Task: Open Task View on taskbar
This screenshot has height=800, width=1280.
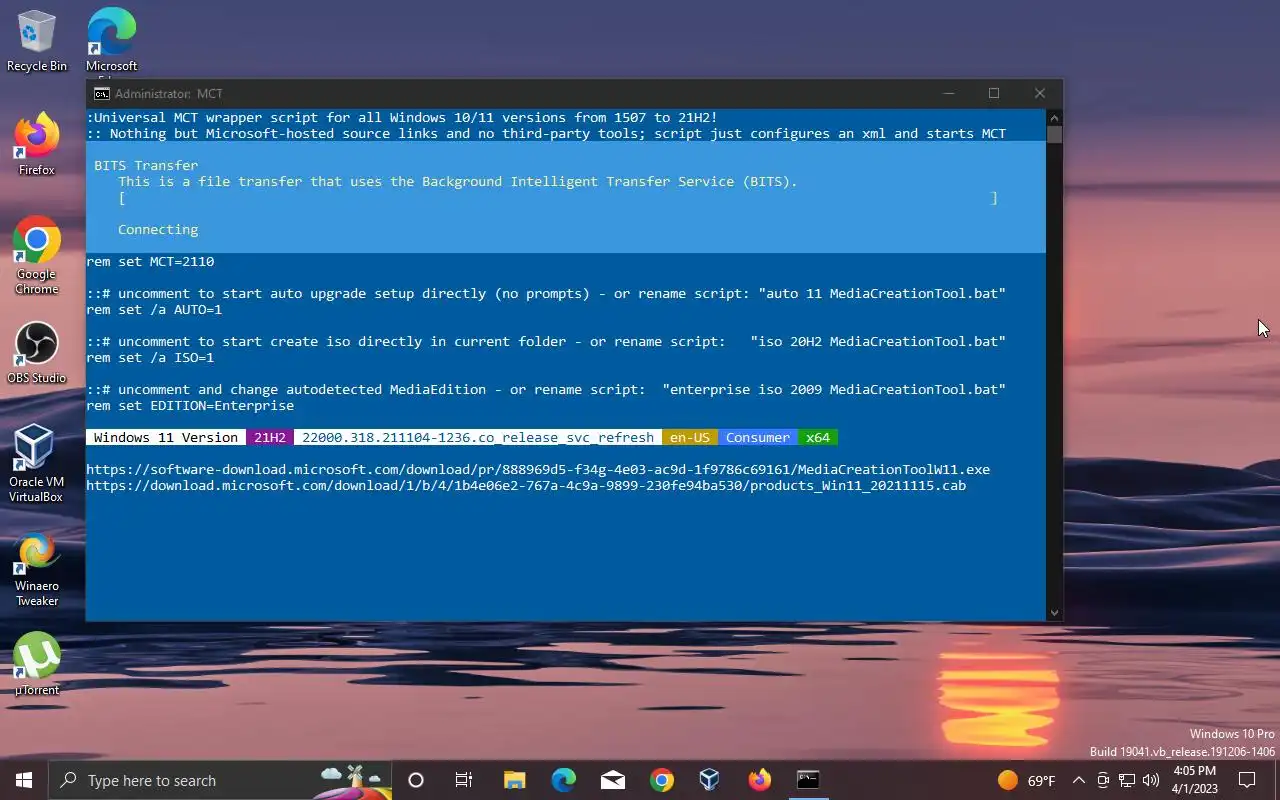Action: tap(464, 780)
